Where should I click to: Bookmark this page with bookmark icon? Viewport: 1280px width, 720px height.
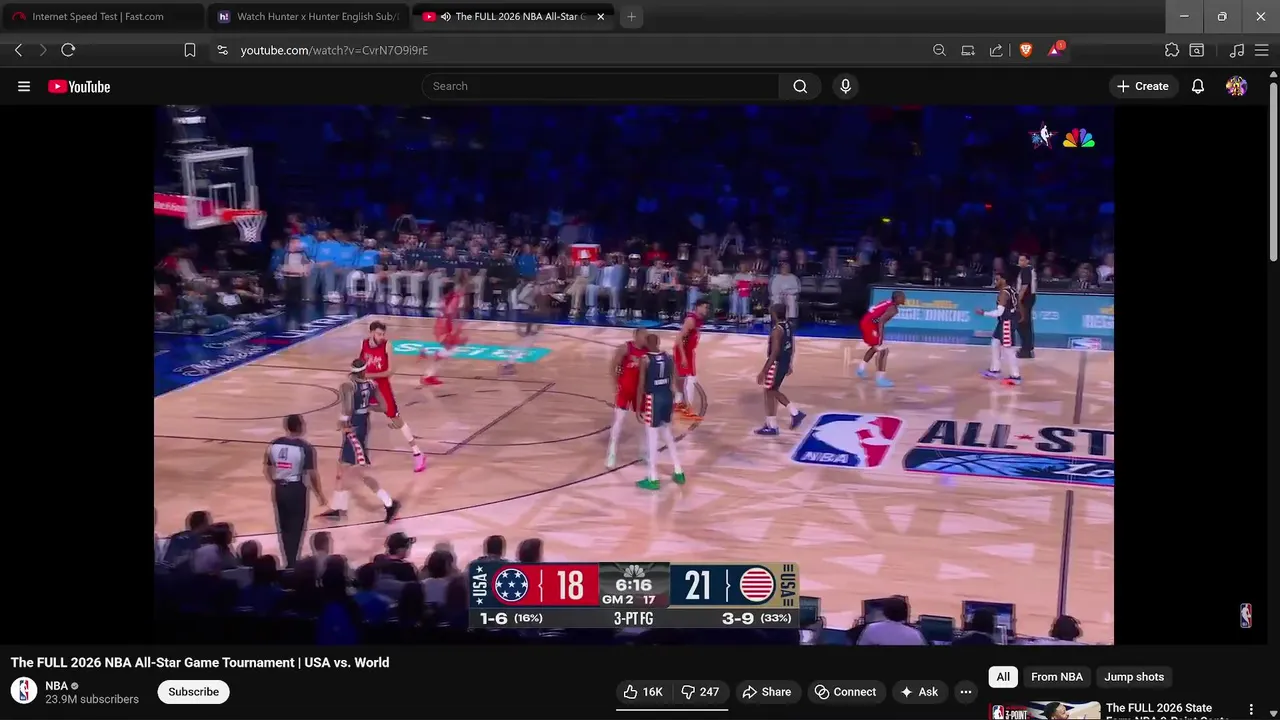(x=190, y=50)
